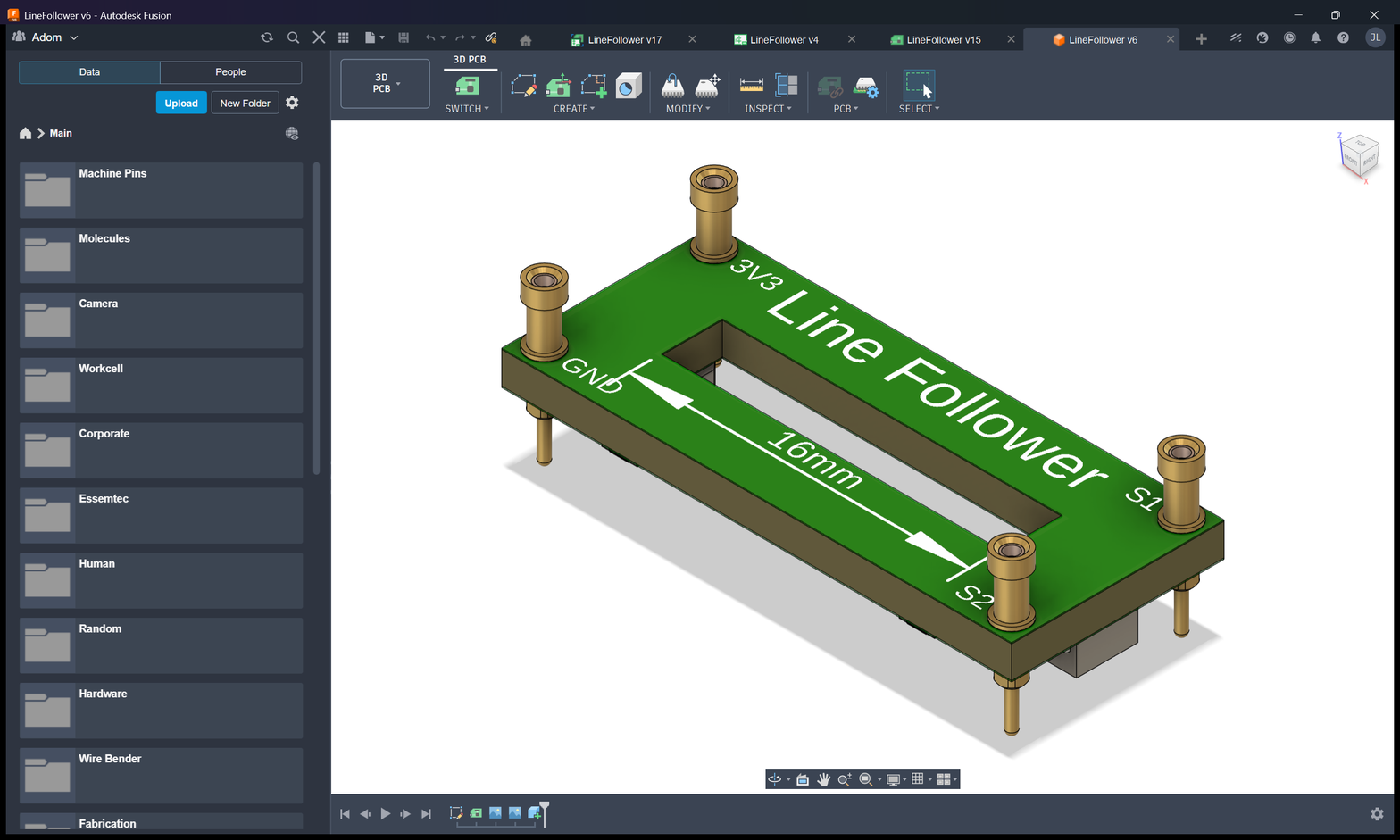1400x840 pixels.
Task: Open the Wire Bender folder
Action: pos(161,775)
